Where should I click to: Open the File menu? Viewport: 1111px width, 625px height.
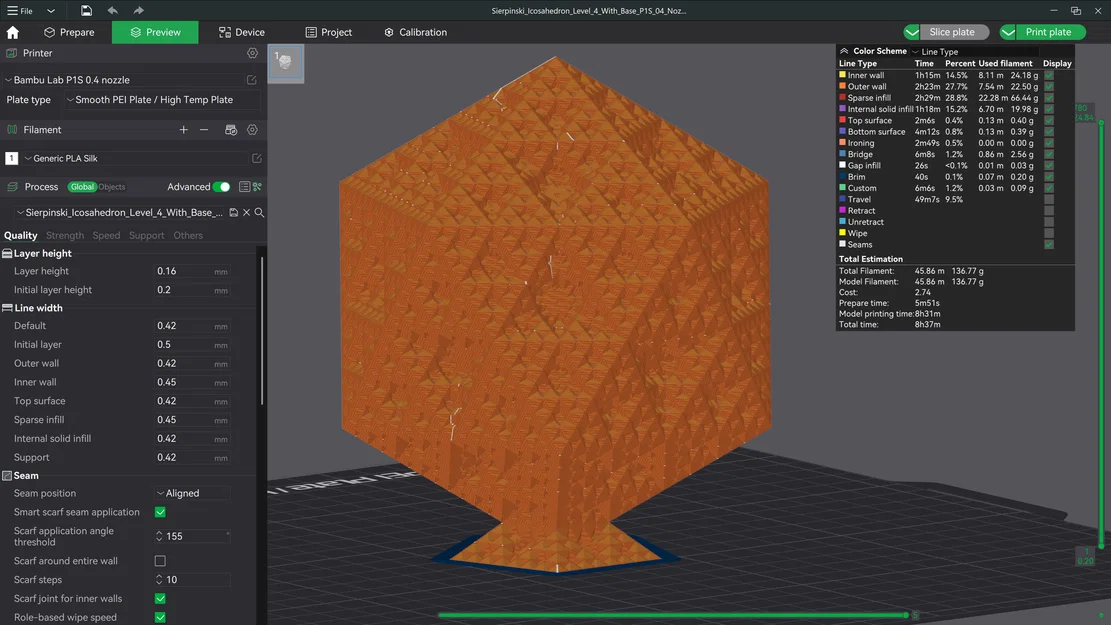pyautogui.click(x=17, y=10)
